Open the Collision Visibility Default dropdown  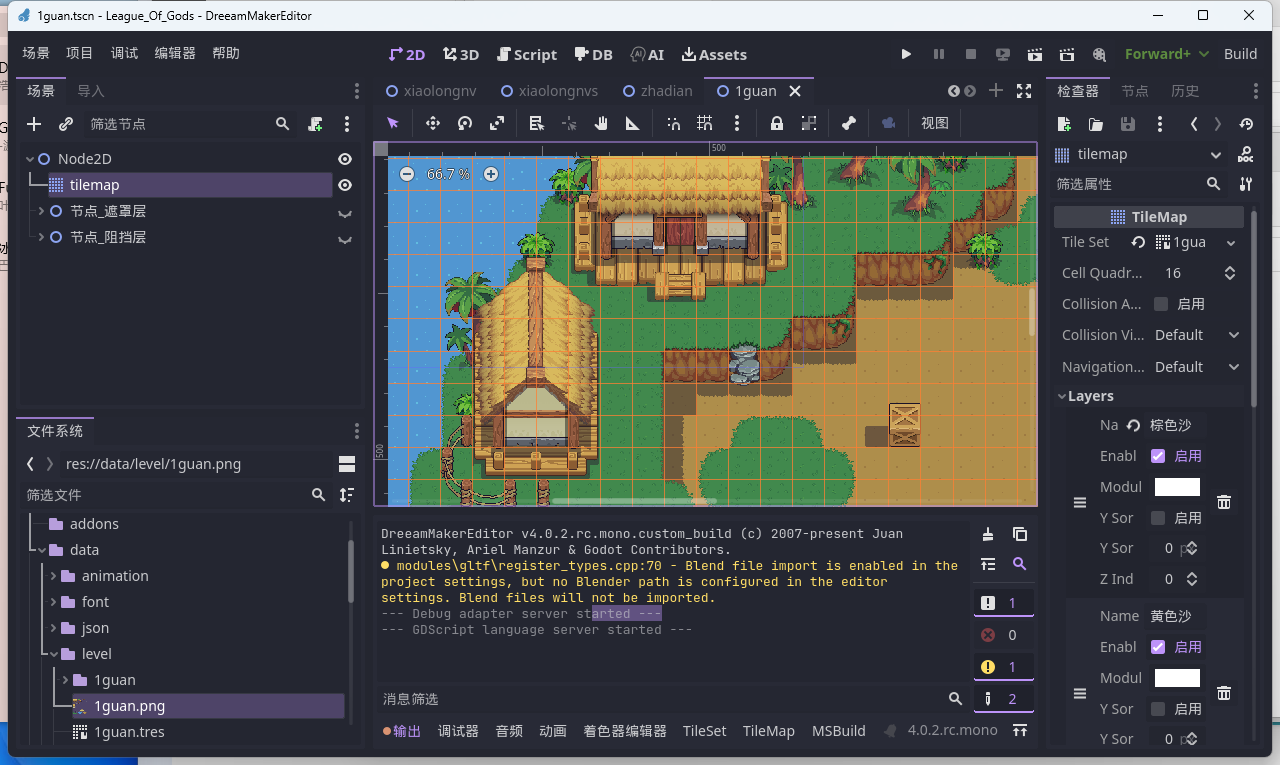click(1196, 335)
